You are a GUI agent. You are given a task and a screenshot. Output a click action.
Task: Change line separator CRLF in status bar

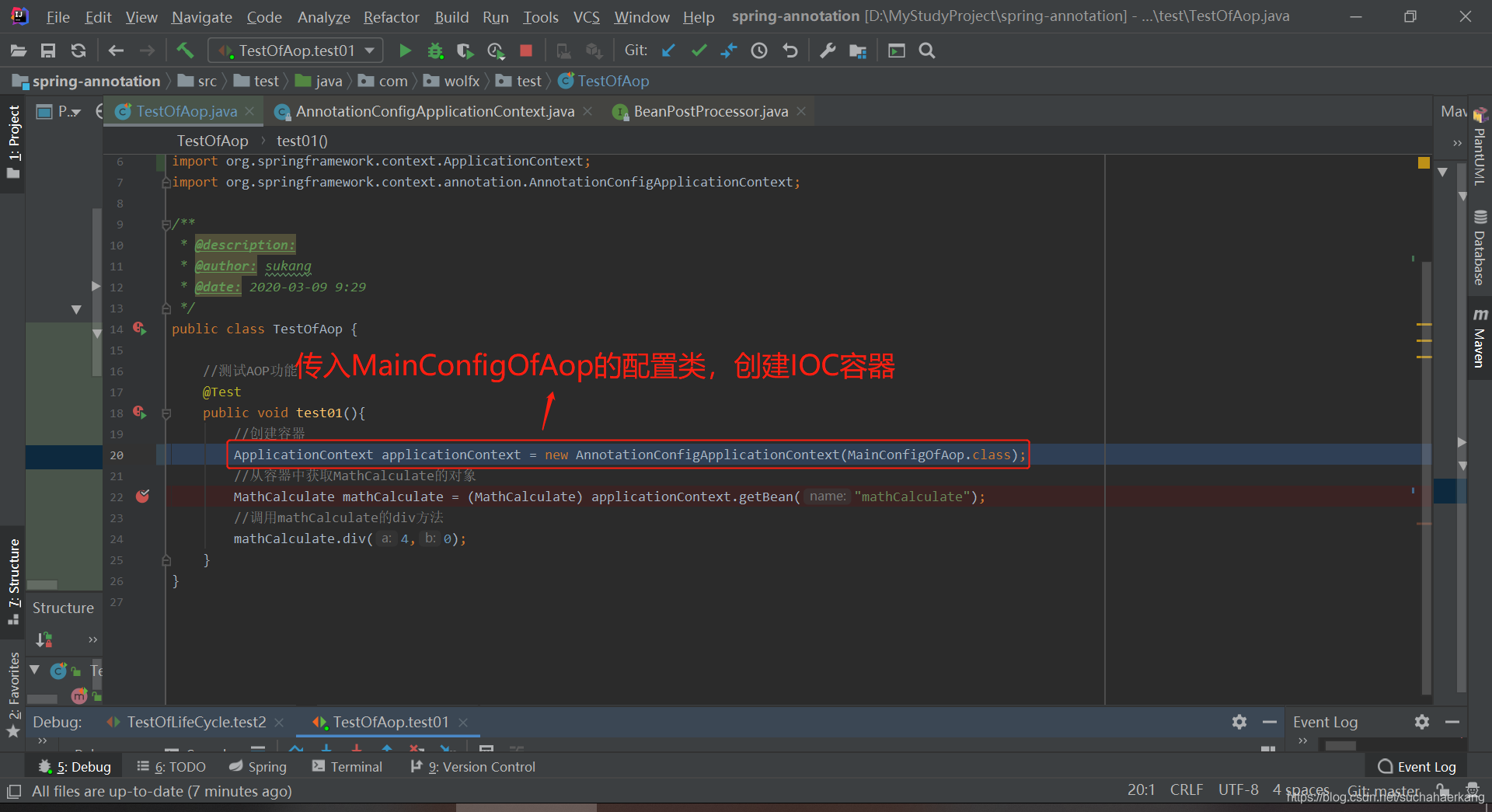point(1186,790)
